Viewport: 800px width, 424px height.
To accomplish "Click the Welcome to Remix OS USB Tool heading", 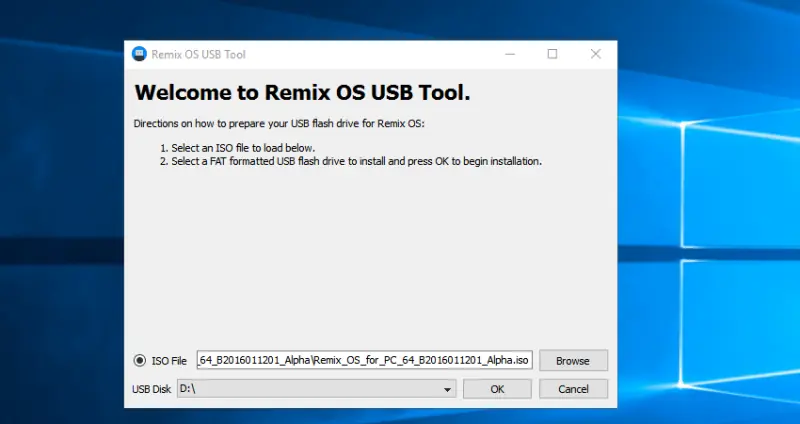I will click(x=302, y=92).
